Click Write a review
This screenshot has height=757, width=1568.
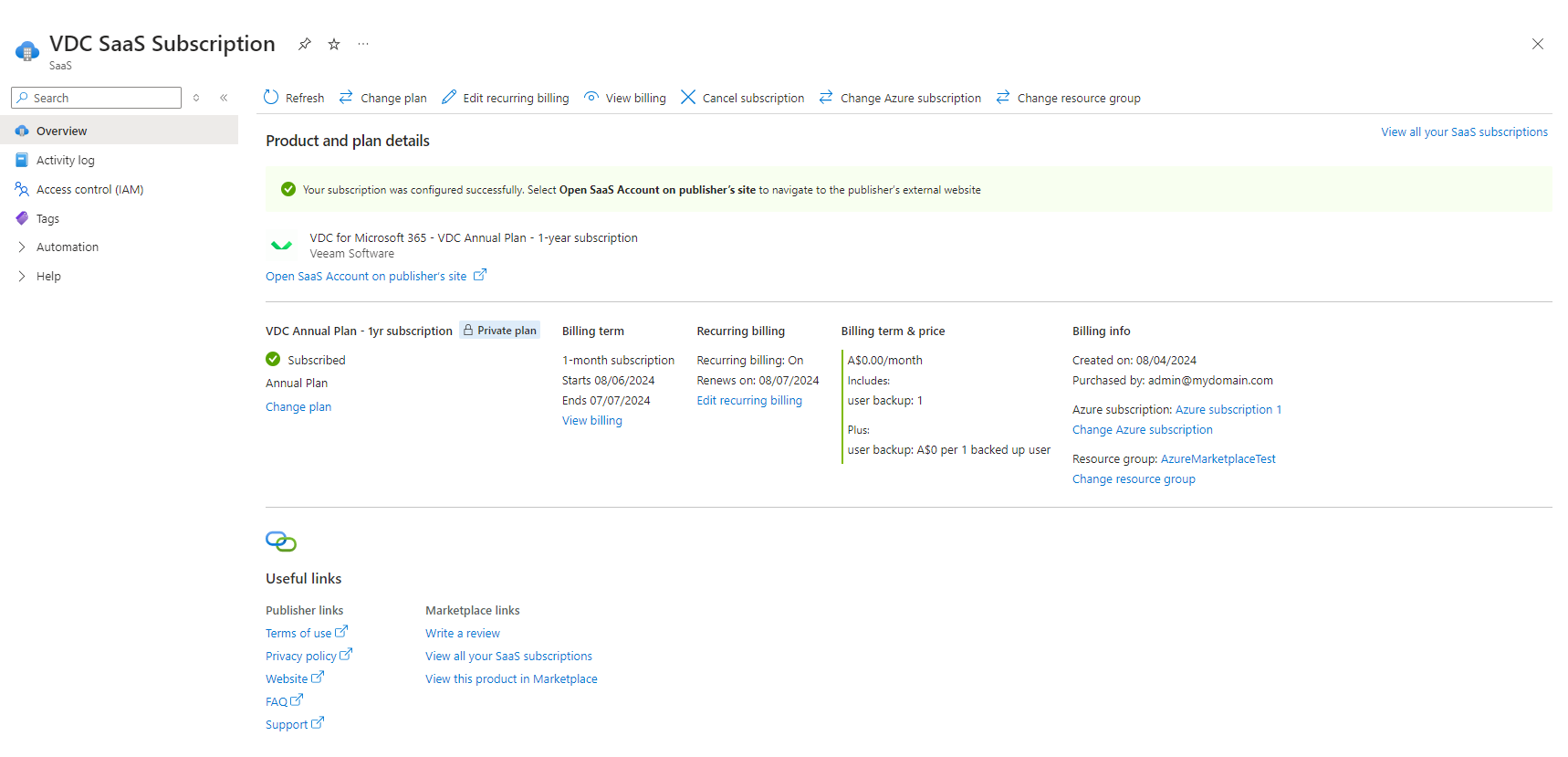pos(463,634)
